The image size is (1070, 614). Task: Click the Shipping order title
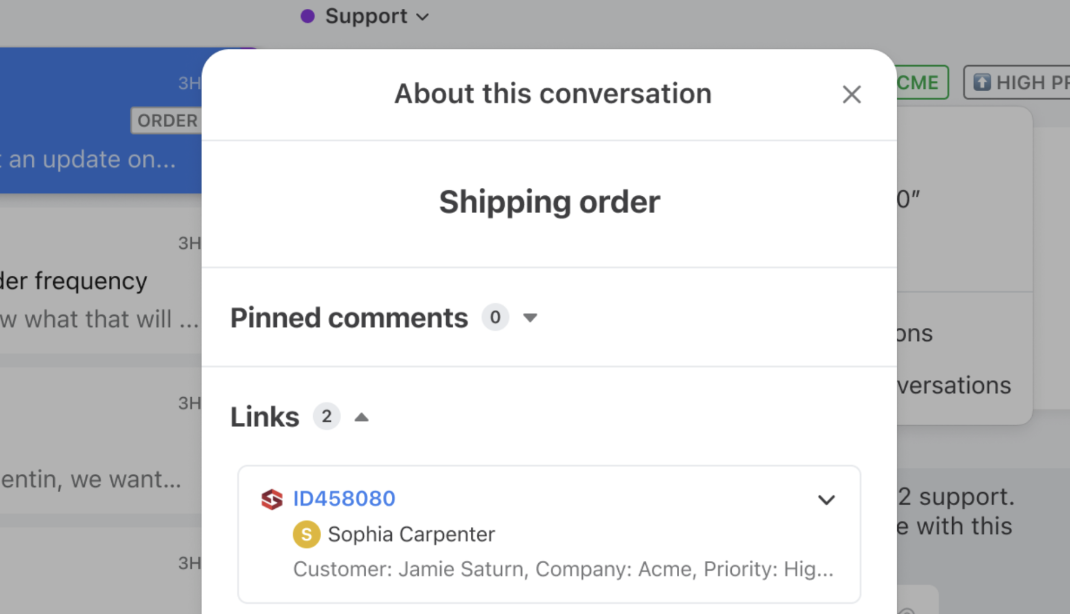(x=549, y=202)
